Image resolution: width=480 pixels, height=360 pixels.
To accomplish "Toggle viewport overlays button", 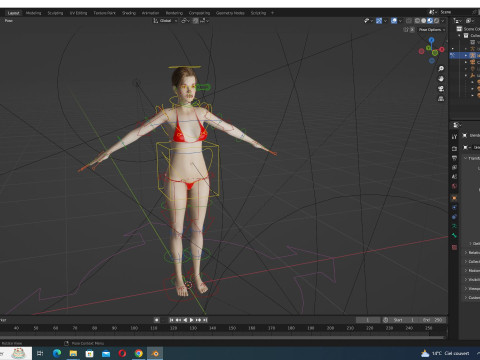I will pyautogui.click(x=394, y=21).
